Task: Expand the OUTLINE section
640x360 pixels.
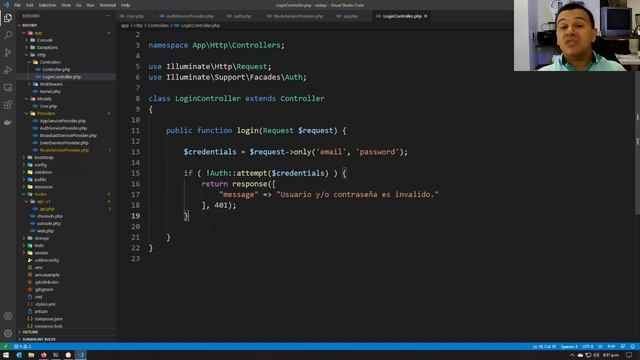Action: (x=31, y=332)
